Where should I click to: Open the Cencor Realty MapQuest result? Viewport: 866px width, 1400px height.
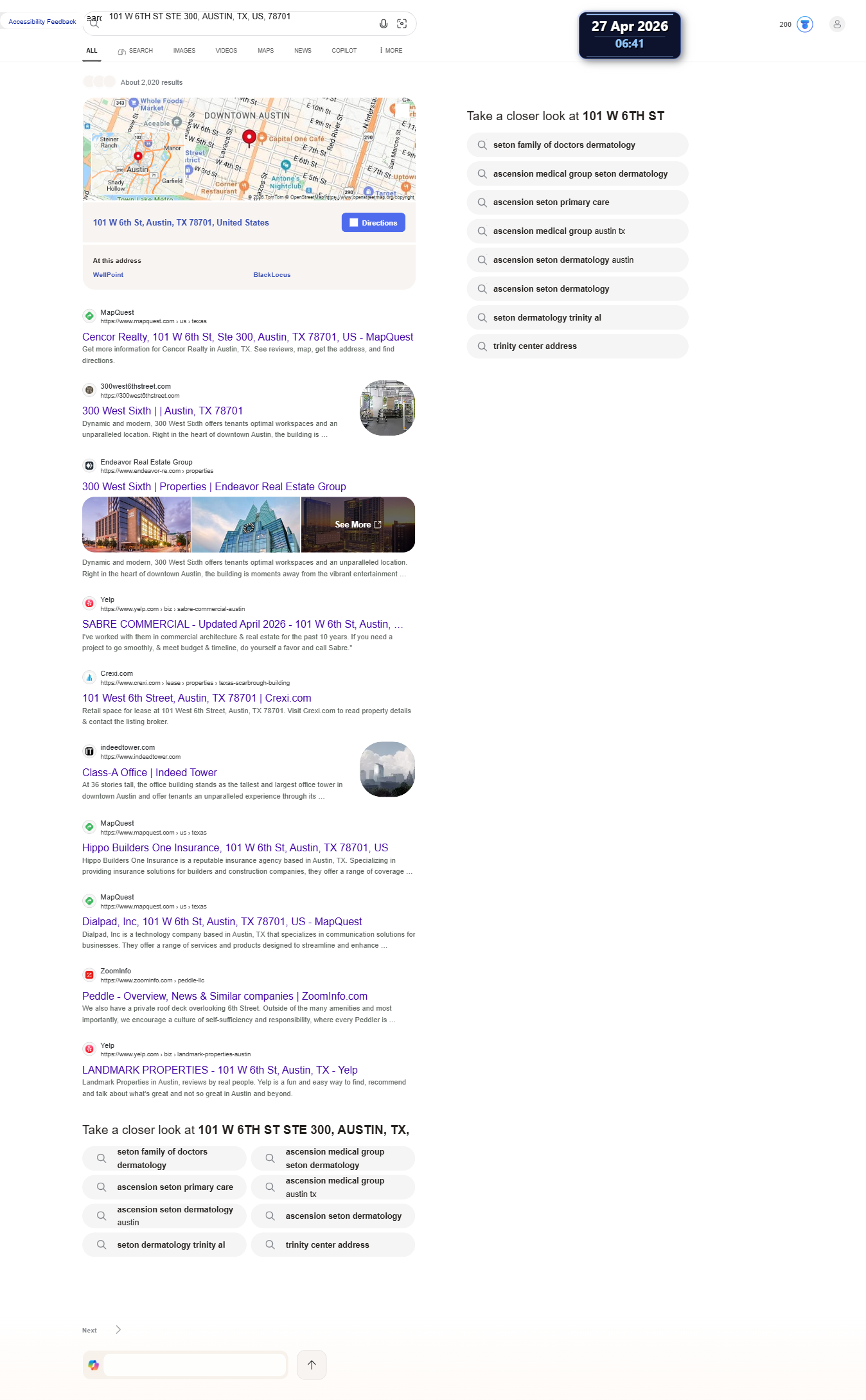point(248,337)
